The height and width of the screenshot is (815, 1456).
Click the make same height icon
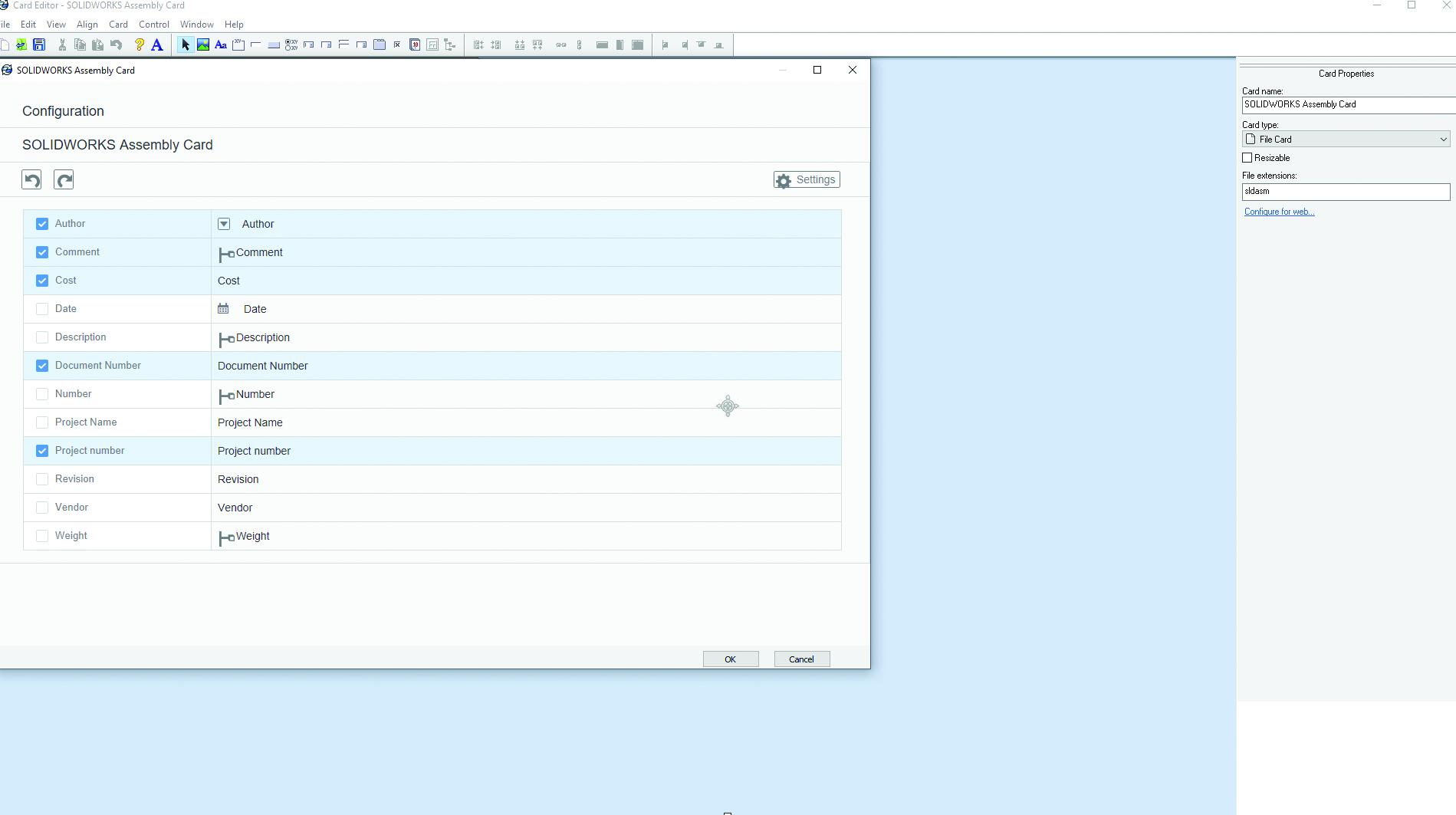coord(620,44)
